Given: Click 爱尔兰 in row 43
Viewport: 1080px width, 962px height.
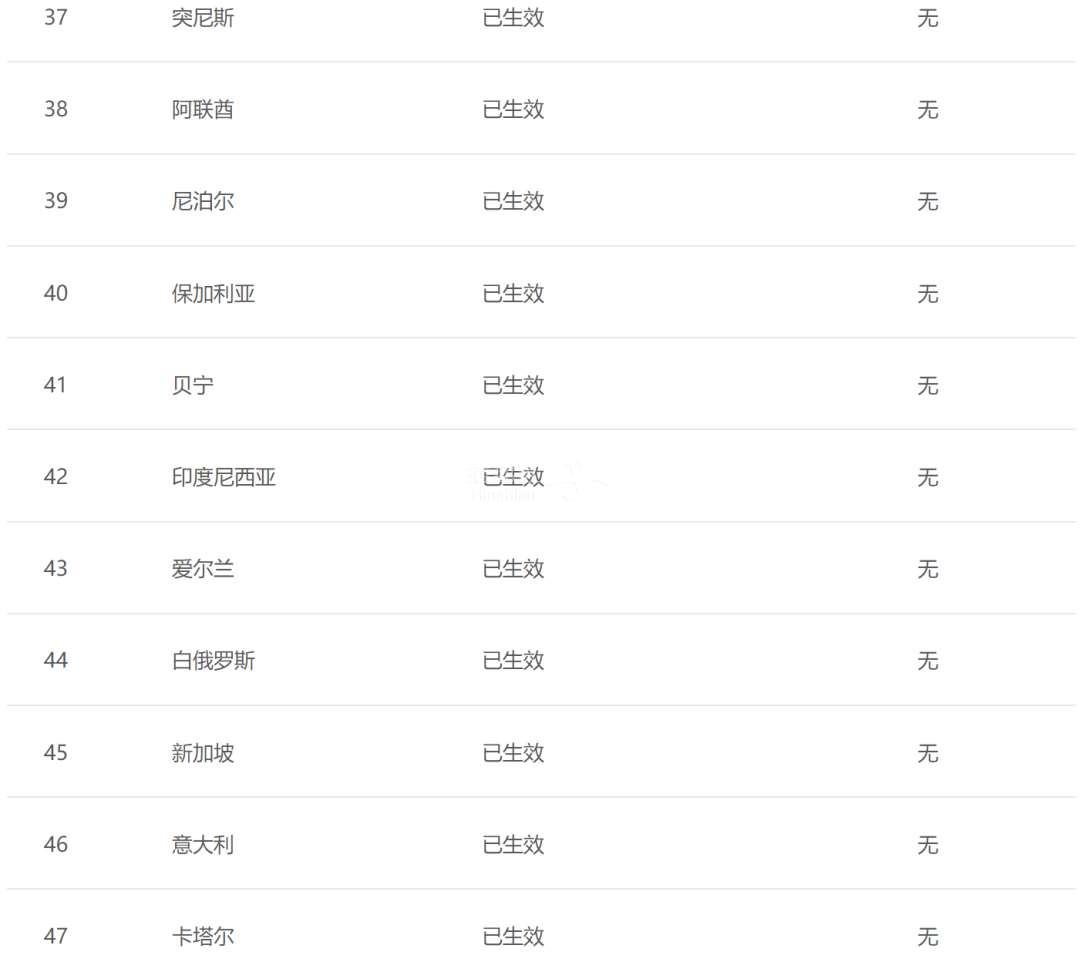Looking at the screenshot, I should click(202, 569).
